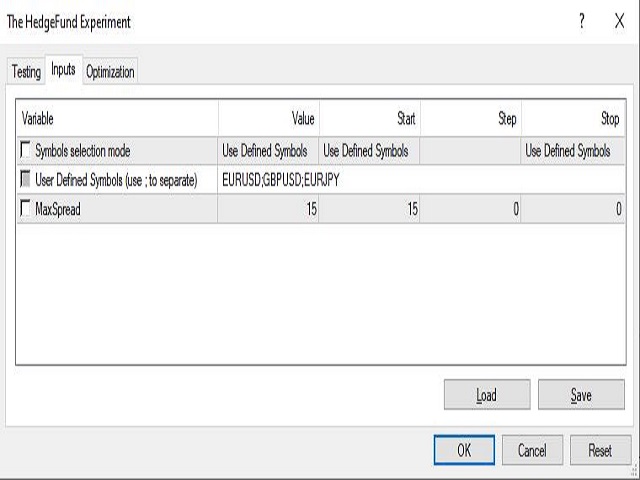Select the User Defined Symbols row label
Viewport: 640px width, 480px height.
[x=116, y=180]
